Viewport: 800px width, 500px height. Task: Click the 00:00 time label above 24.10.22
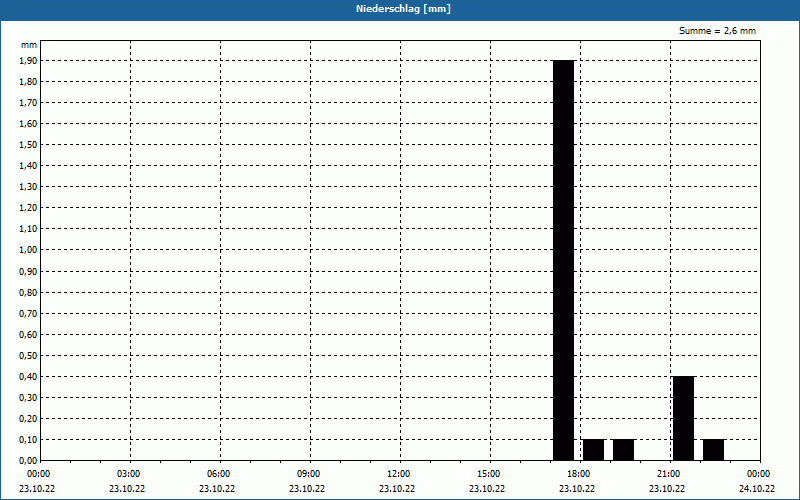[759, 474]
